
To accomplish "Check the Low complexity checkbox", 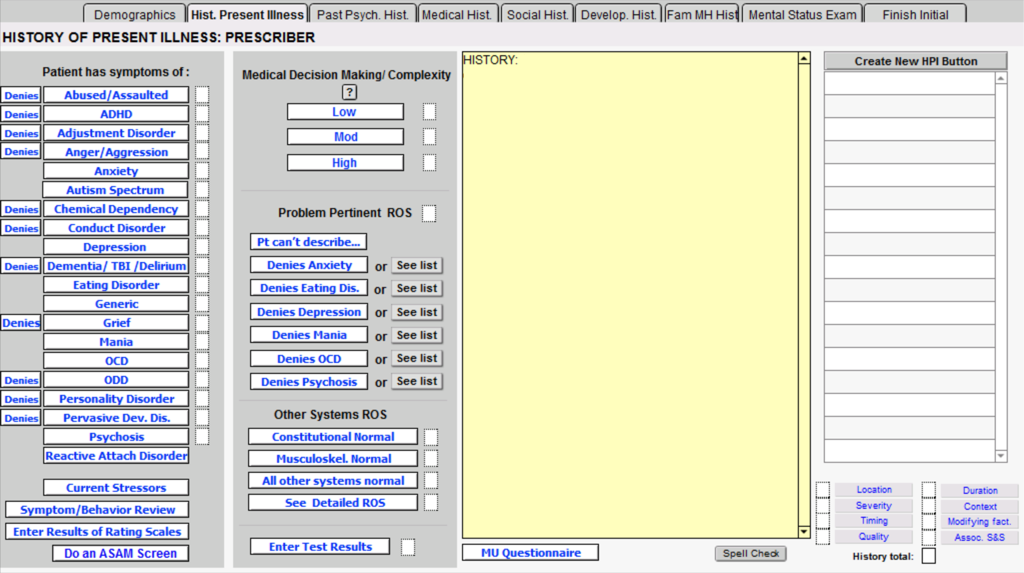I will point(429,112).
